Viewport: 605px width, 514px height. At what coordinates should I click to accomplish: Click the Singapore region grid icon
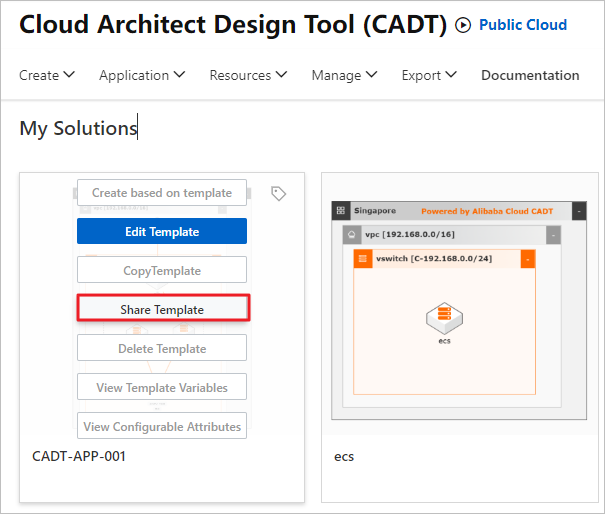click(x=341, y=211)
